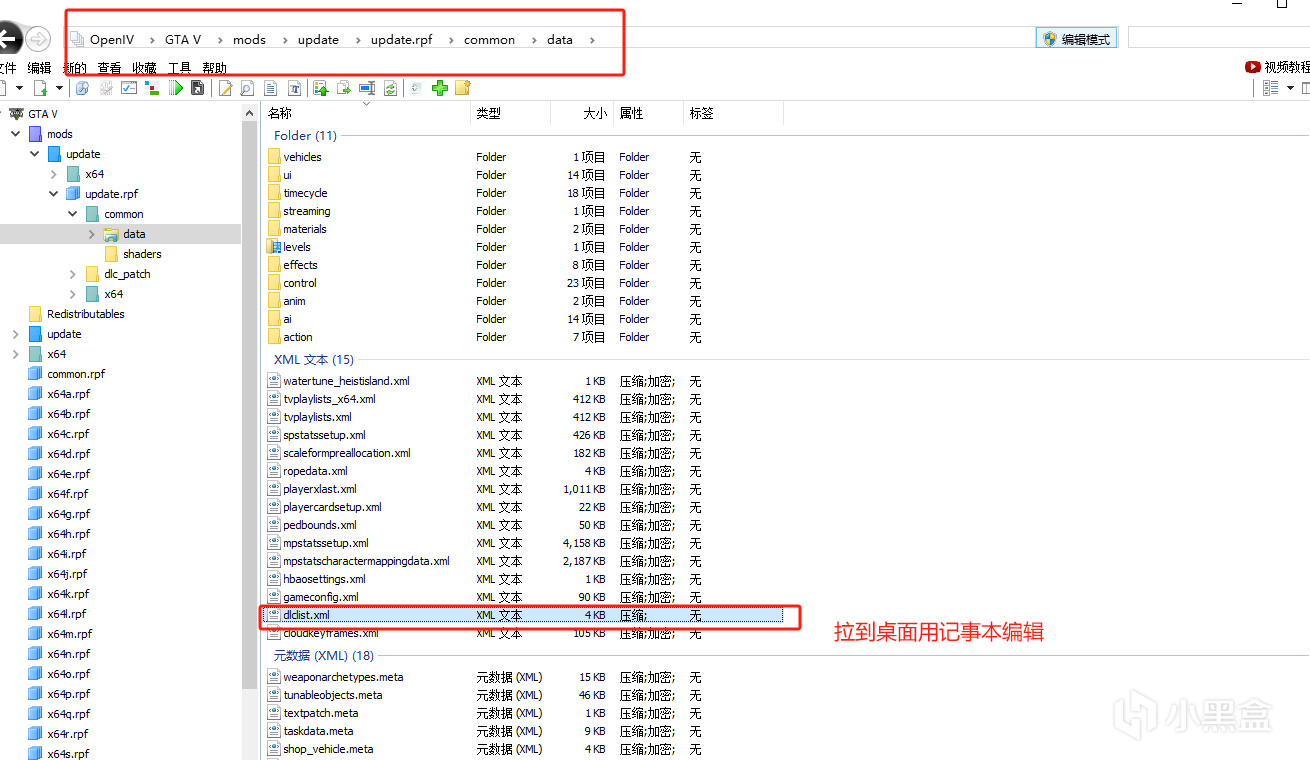Click GTA V in the address breadcrumb
This screenshot has width=1310, height=760.
pyautogui.click(x=183, y=40)
